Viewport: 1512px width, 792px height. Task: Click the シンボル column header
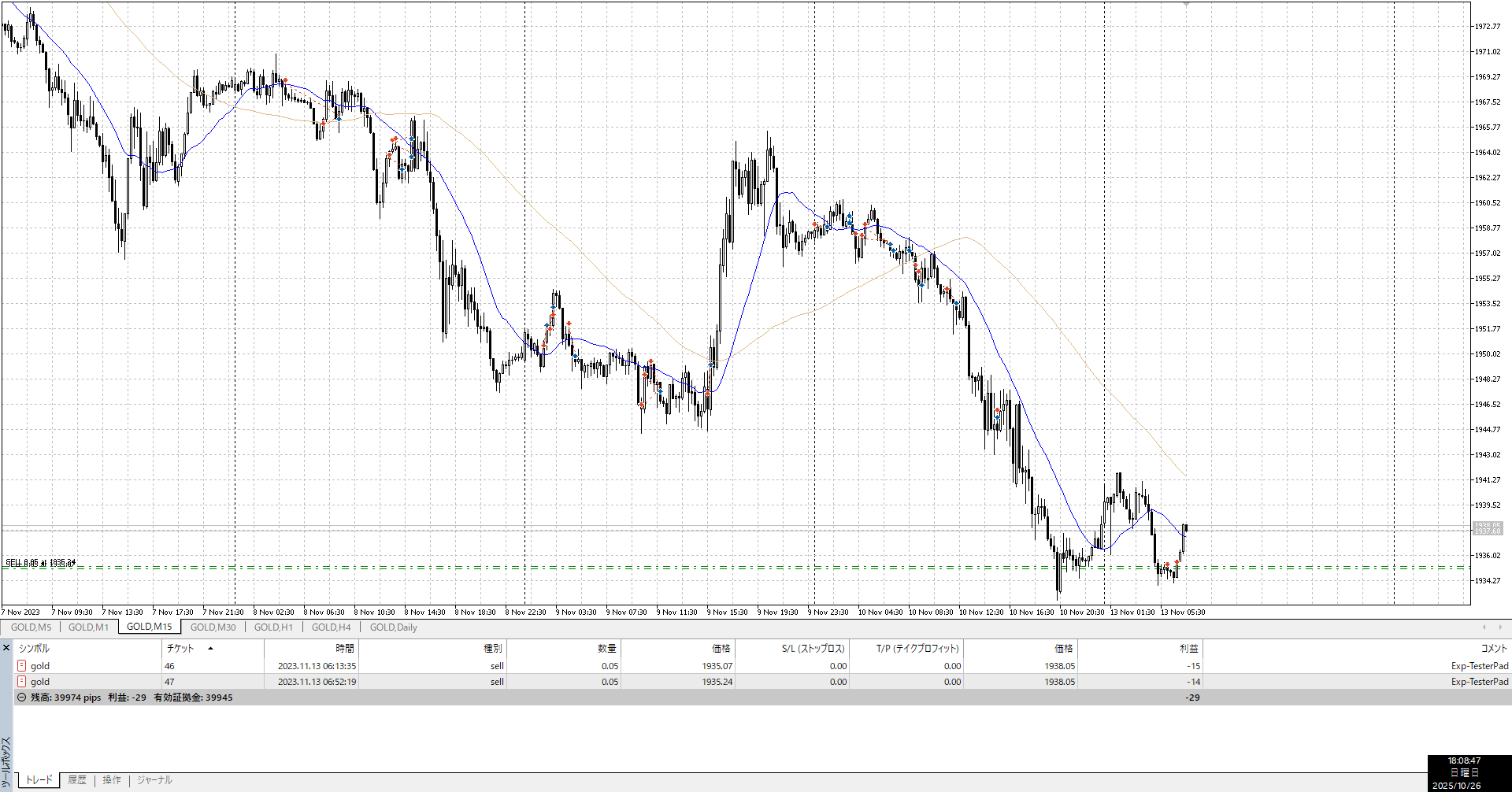(35, 649)
